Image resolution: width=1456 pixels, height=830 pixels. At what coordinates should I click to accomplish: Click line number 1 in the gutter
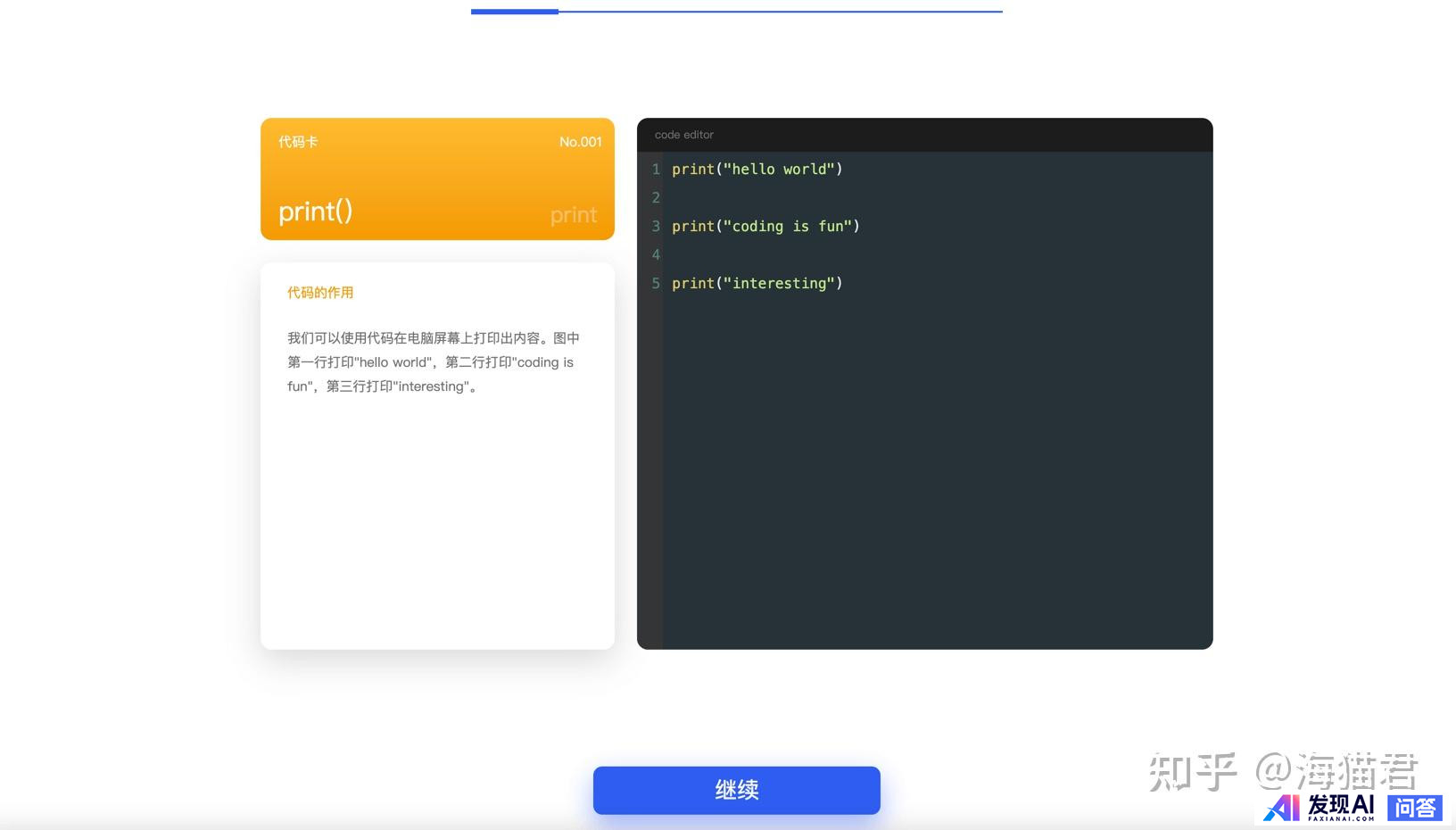pyautogui.click(x=656, y=170)
